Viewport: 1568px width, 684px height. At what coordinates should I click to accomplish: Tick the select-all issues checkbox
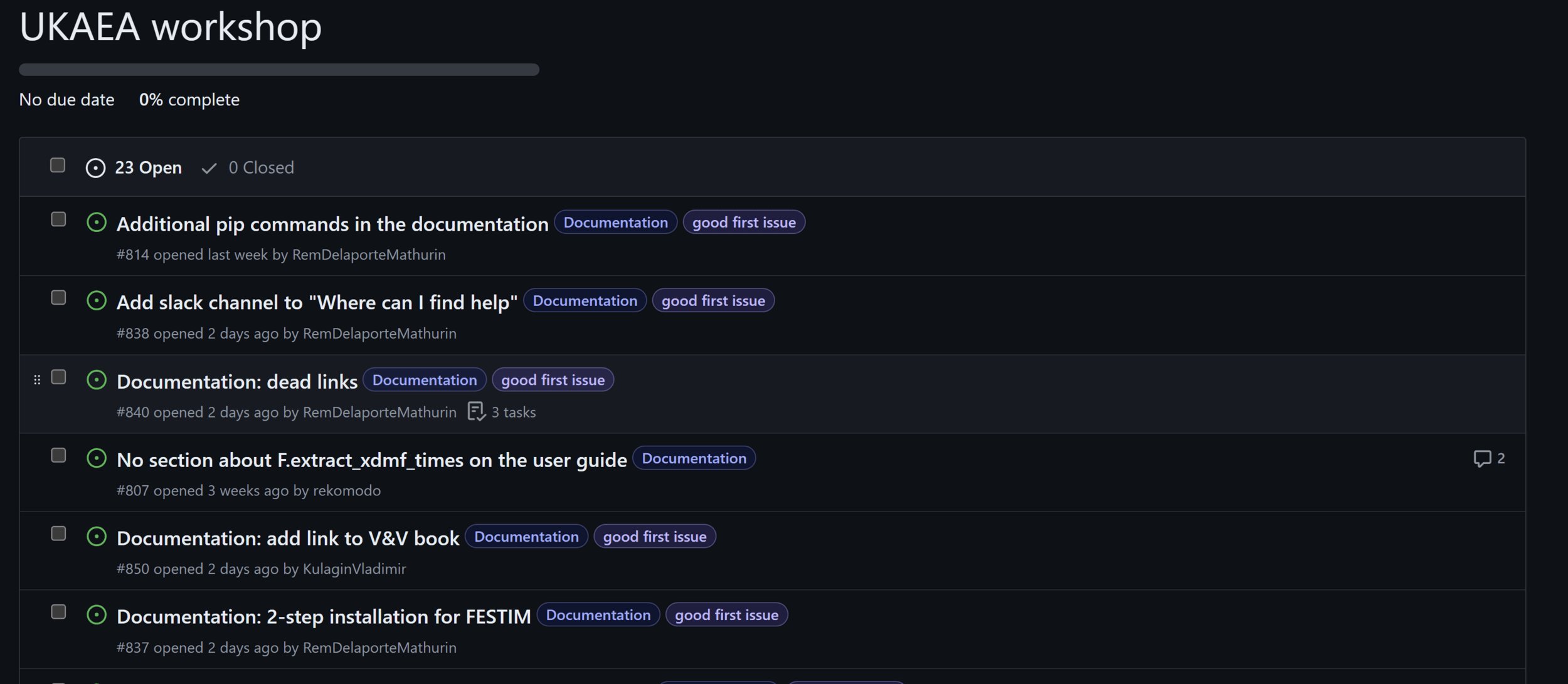(x=58, y=166)
